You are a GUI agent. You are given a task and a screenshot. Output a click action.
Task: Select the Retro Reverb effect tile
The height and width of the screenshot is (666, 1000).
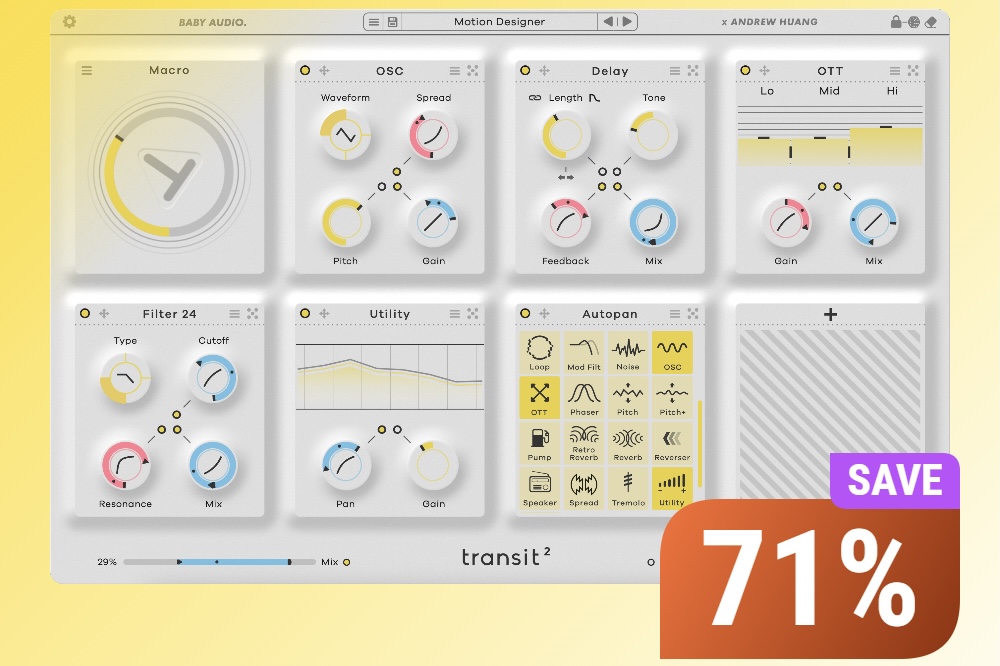tap(584, 443)
